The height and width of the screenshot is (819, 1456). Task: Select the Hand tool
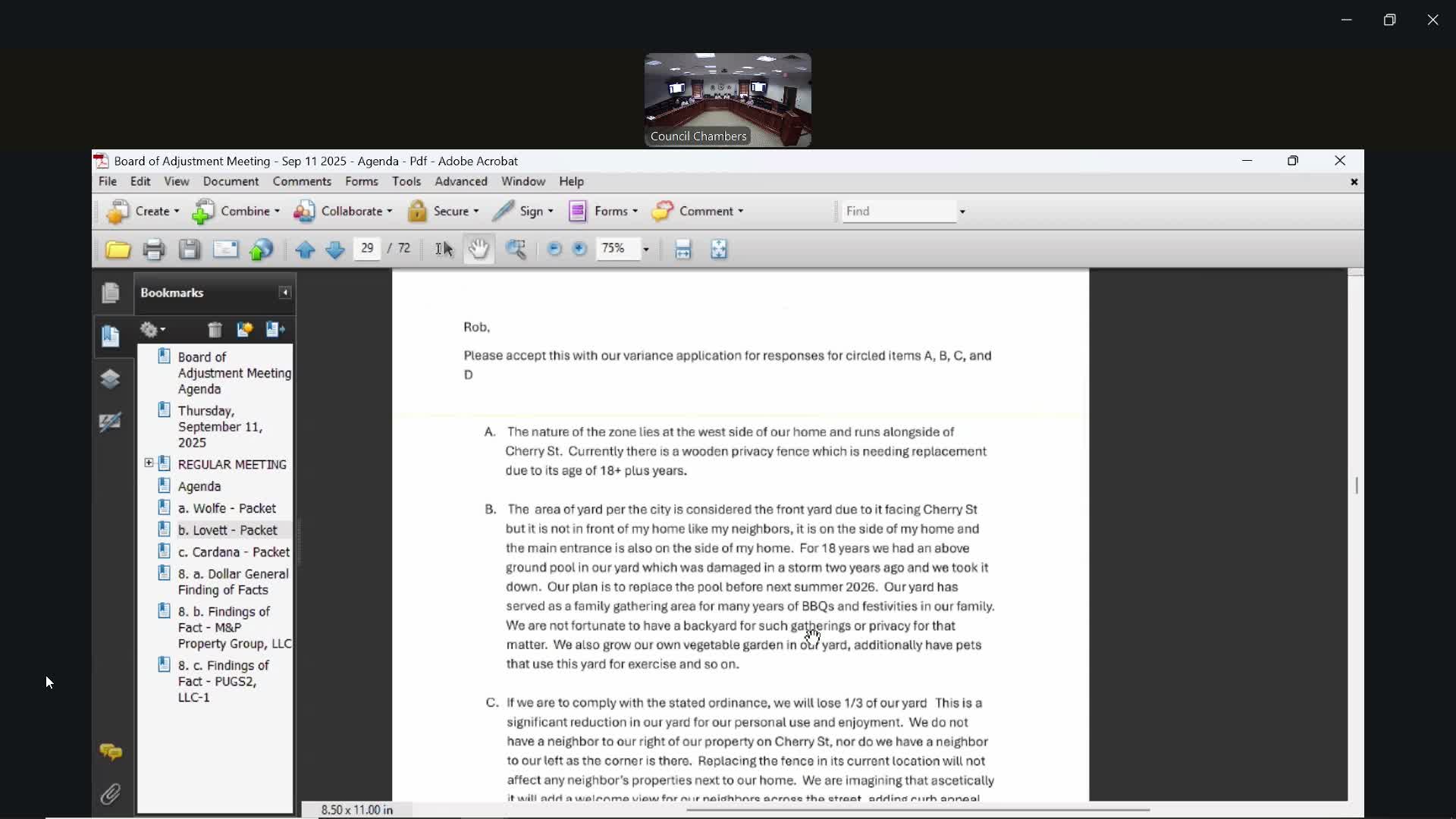(479, 249)
